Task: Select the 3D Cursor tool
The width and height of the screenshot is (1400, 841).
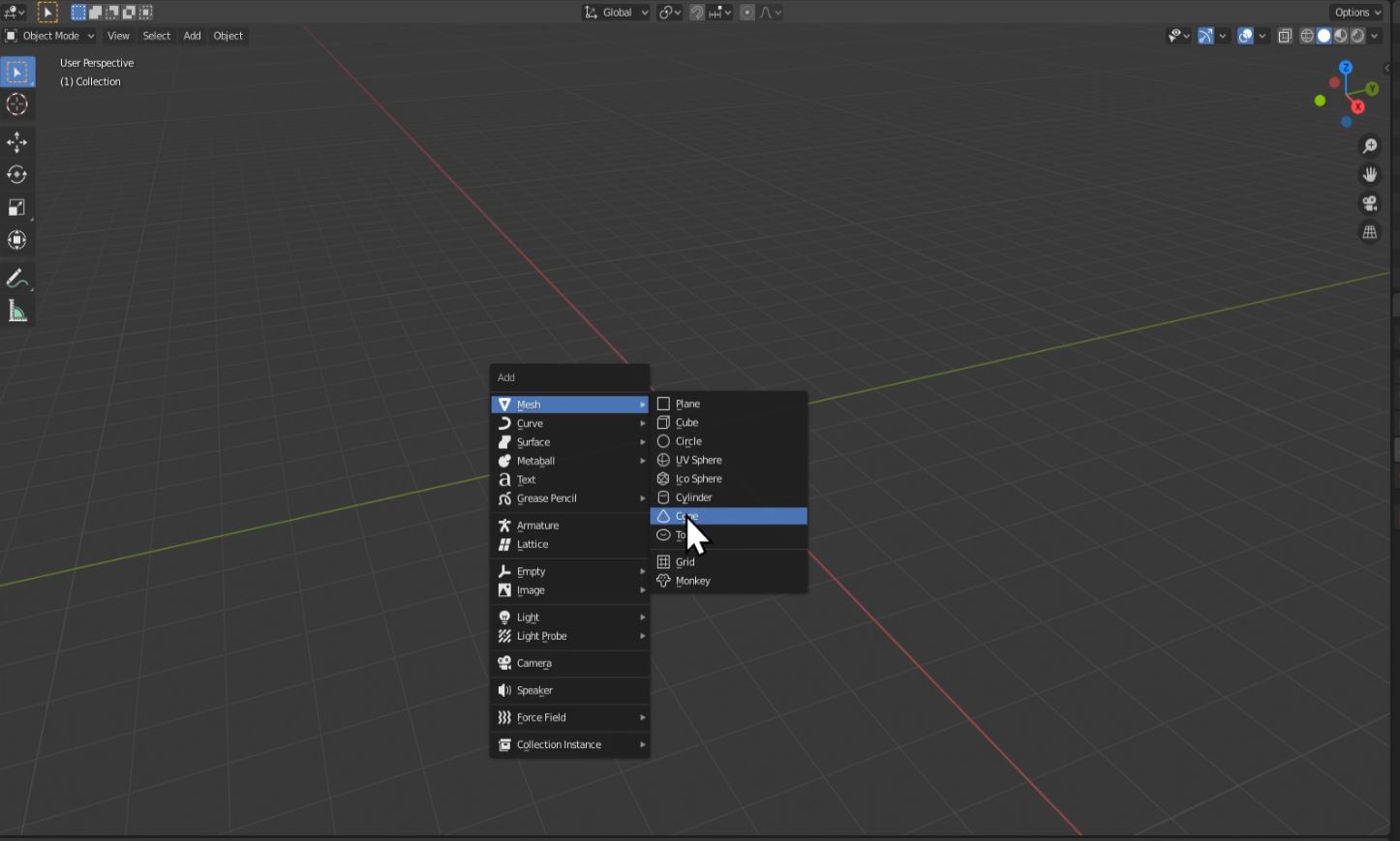Action: click(17, 105)
